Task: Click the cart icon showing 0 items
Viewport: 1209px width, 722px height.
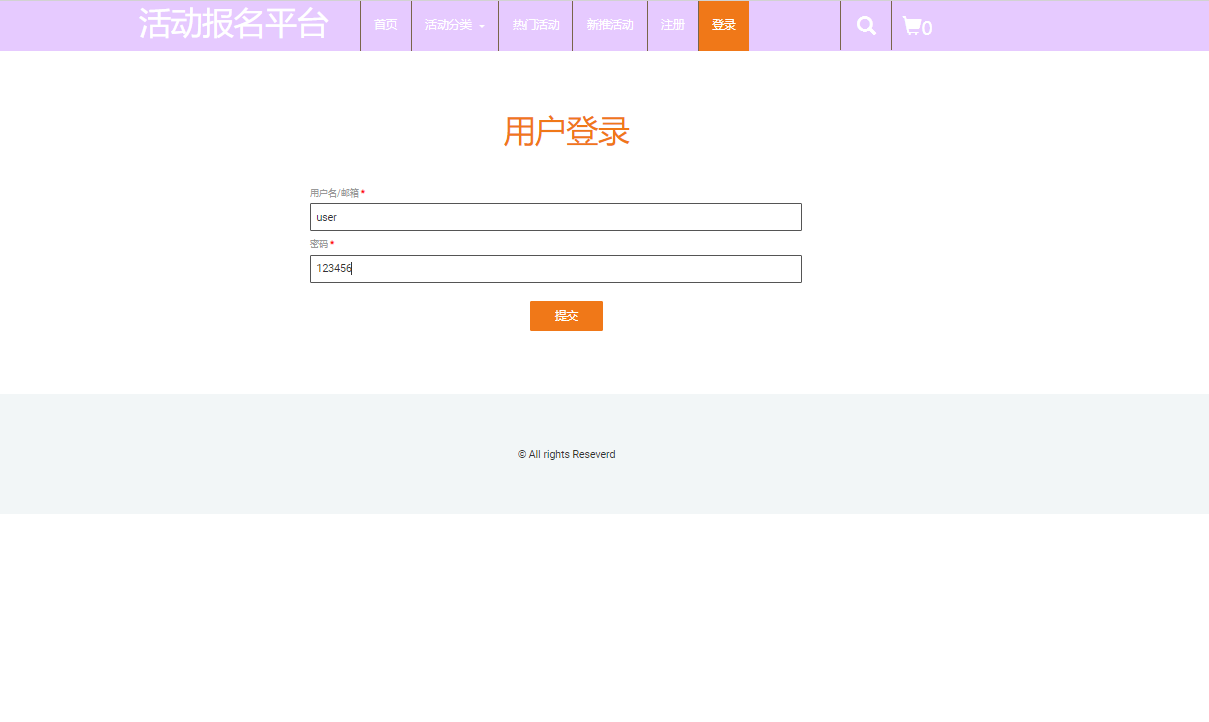Action: tap(915, 26)
